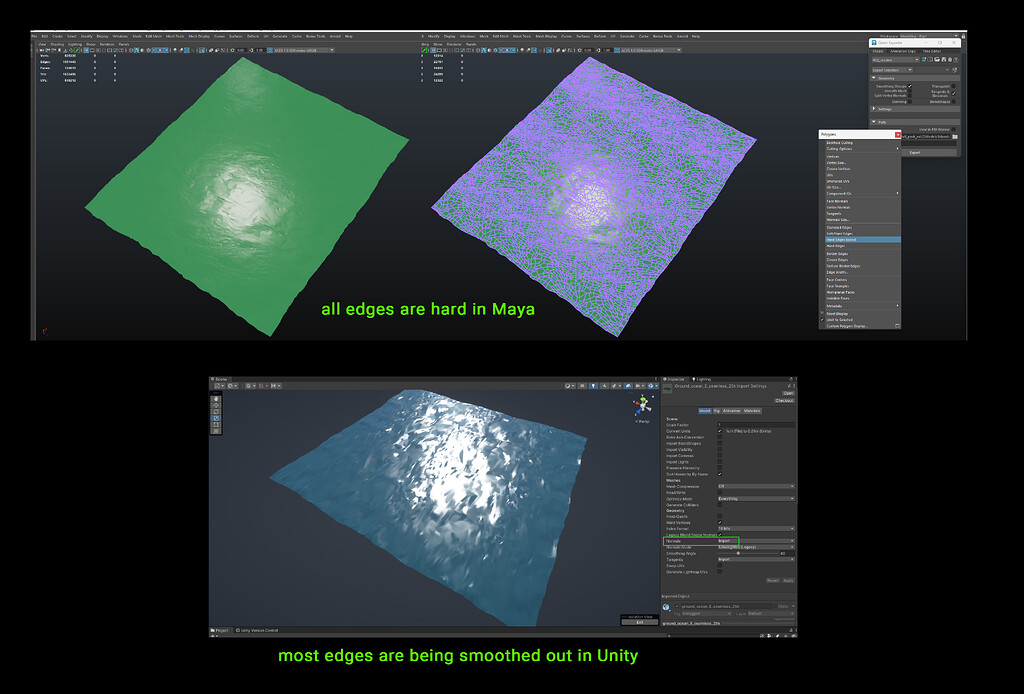
Task: Open the green-highlighted Normals dropdown in Unity
Action: coord(754,541)
